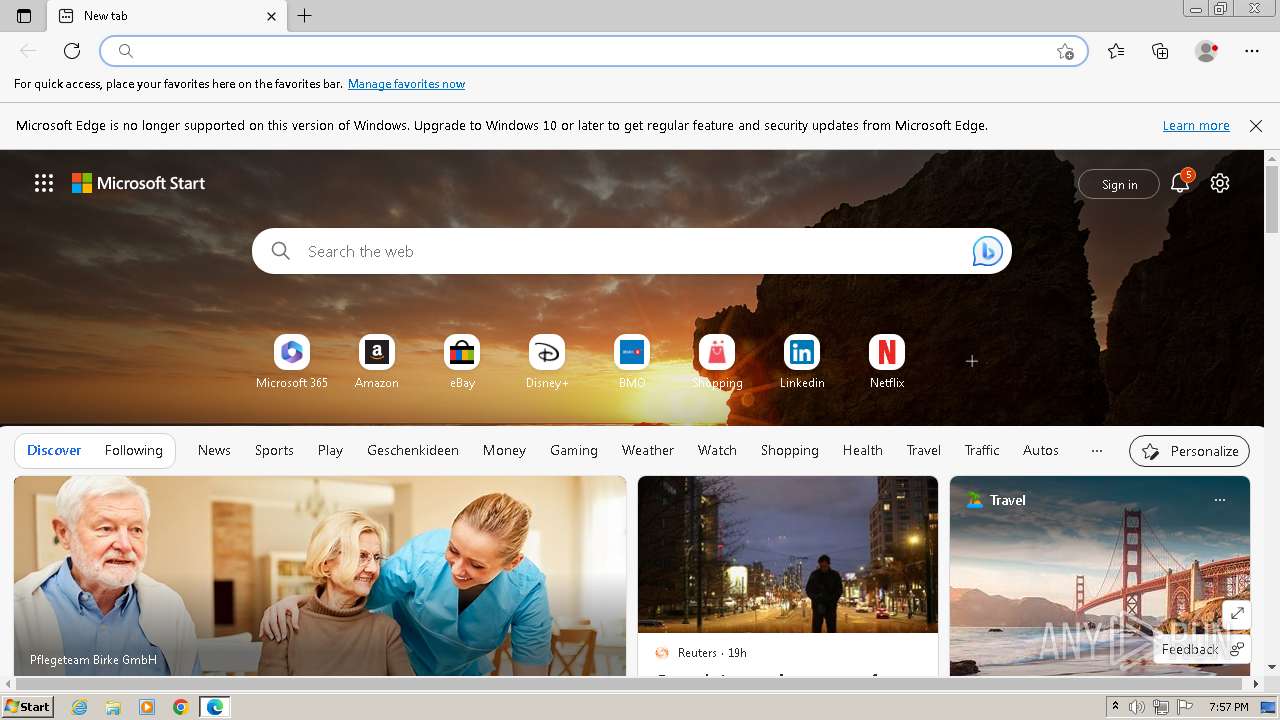The height and width of the screenshot is (720, 1280).
Task: Expand the background image view
Action: pos(1237,613)
